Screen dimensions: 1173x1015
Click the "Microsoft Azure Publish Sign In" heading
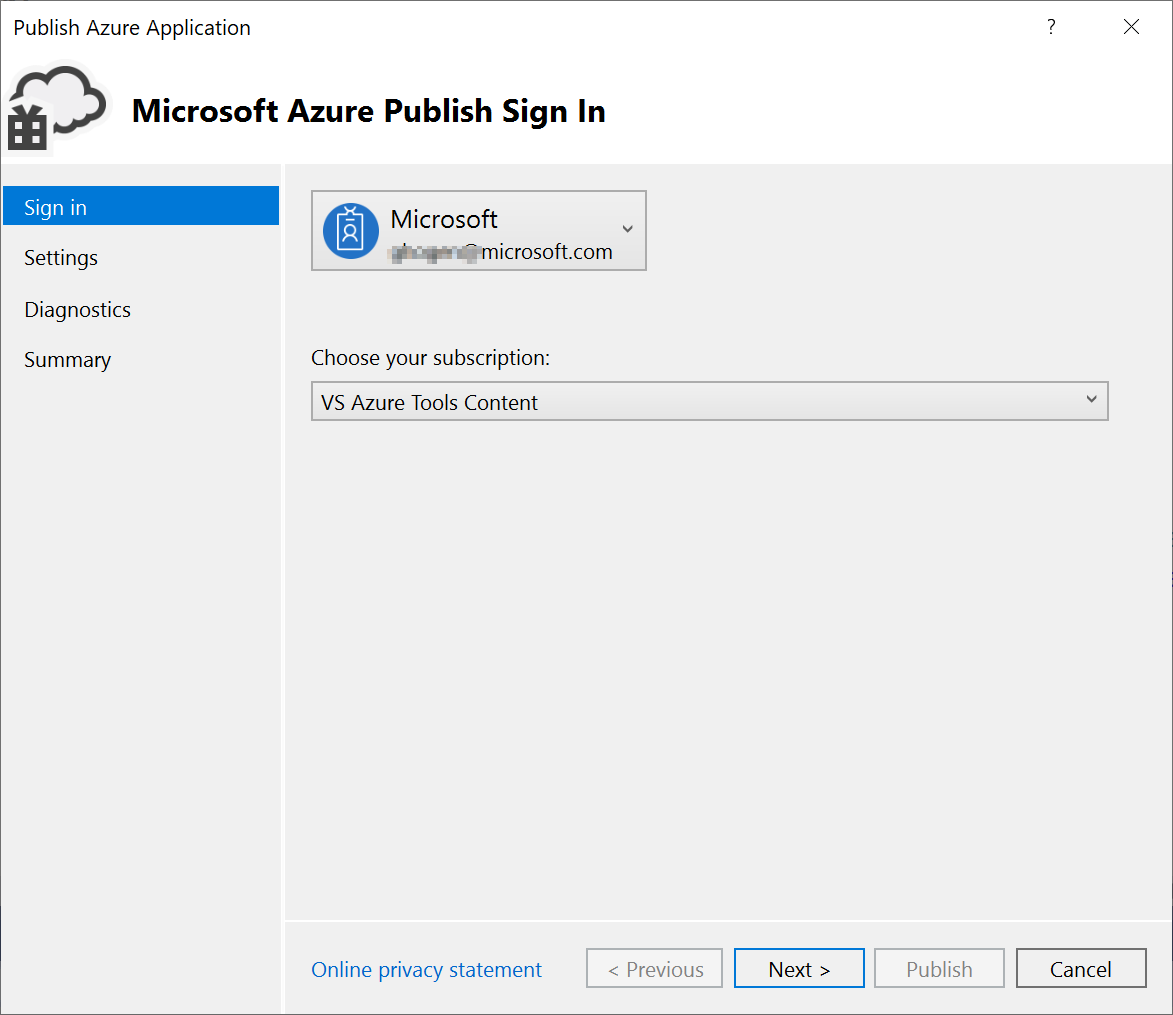coord(369,111)
